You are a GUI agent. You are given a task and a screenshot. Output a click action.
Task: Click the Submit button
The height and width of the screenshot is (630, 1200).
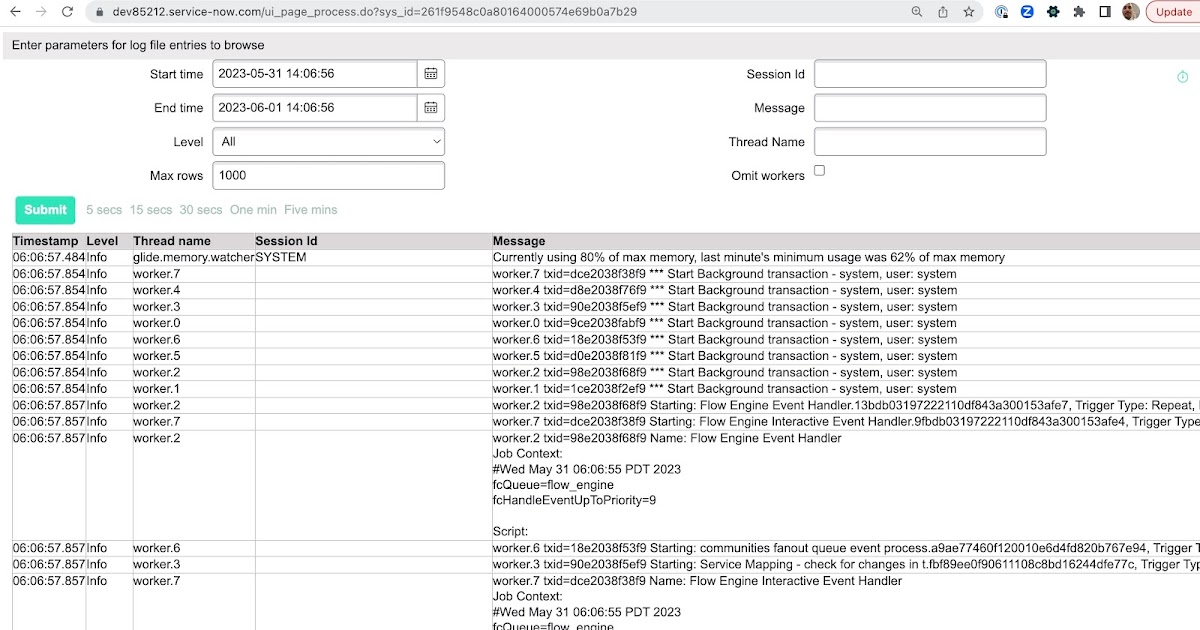click(x=44, y=210)
